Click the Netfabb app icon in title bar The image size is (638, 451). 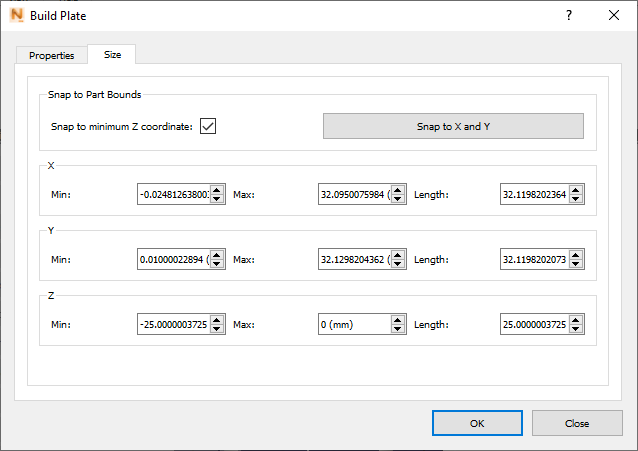click(x=15, y=15)
